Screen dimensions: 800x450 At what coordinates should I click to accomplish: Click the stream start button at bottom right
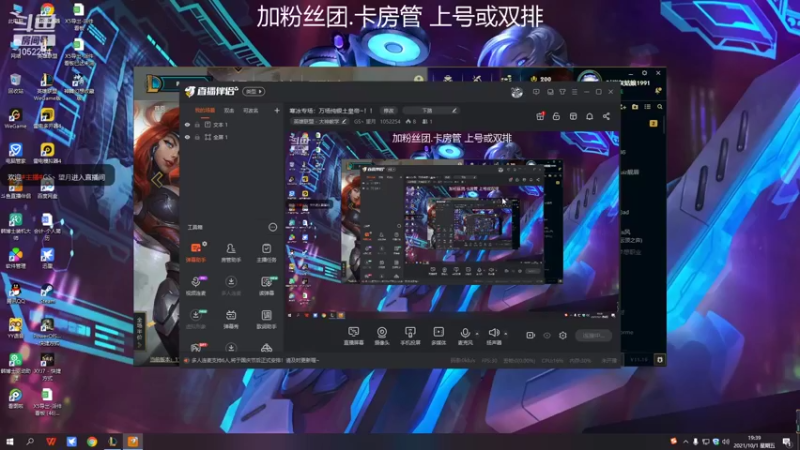point(593,335)
